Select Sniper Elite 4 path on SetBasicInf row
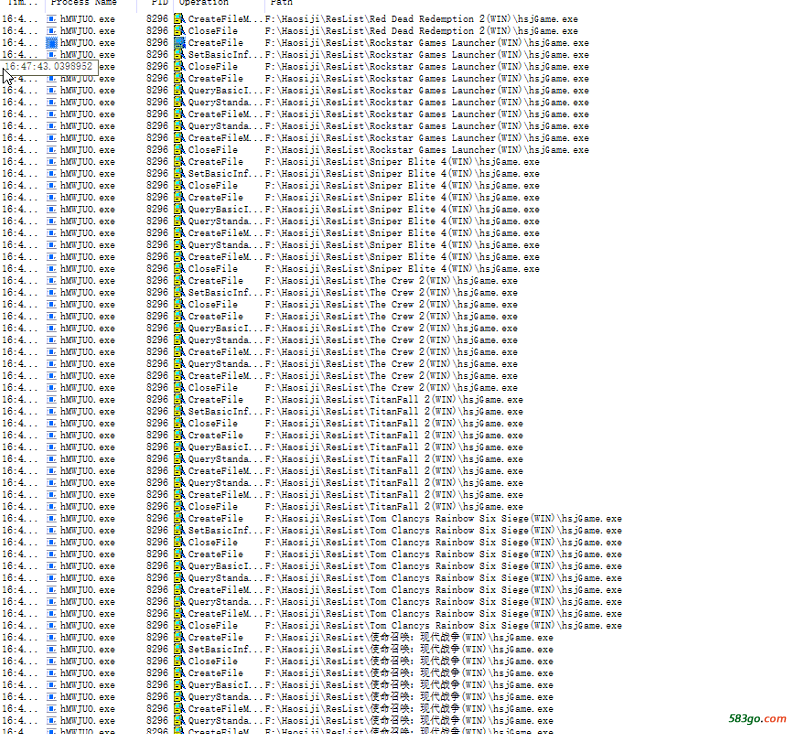This screenshot has height=734, width=792. click(402, 174)
